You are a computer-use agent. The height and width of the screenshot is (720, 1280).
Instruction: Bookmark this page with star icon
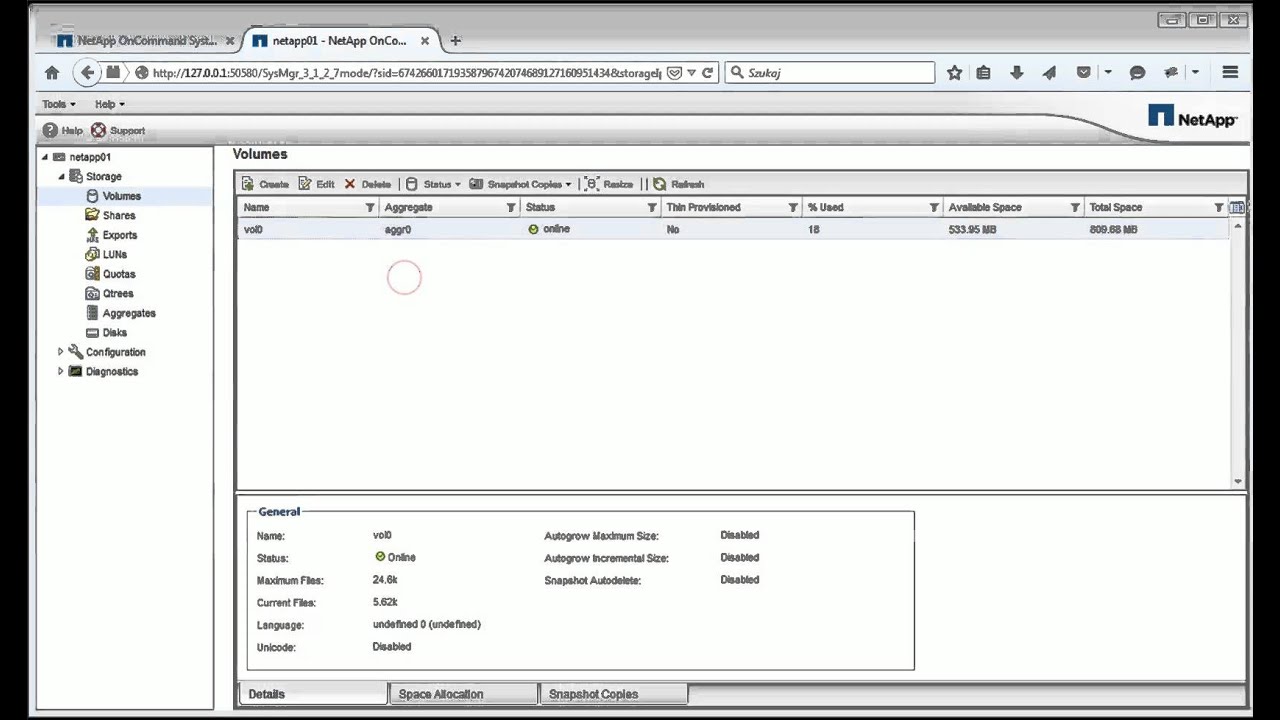click(x=954, y=72)
